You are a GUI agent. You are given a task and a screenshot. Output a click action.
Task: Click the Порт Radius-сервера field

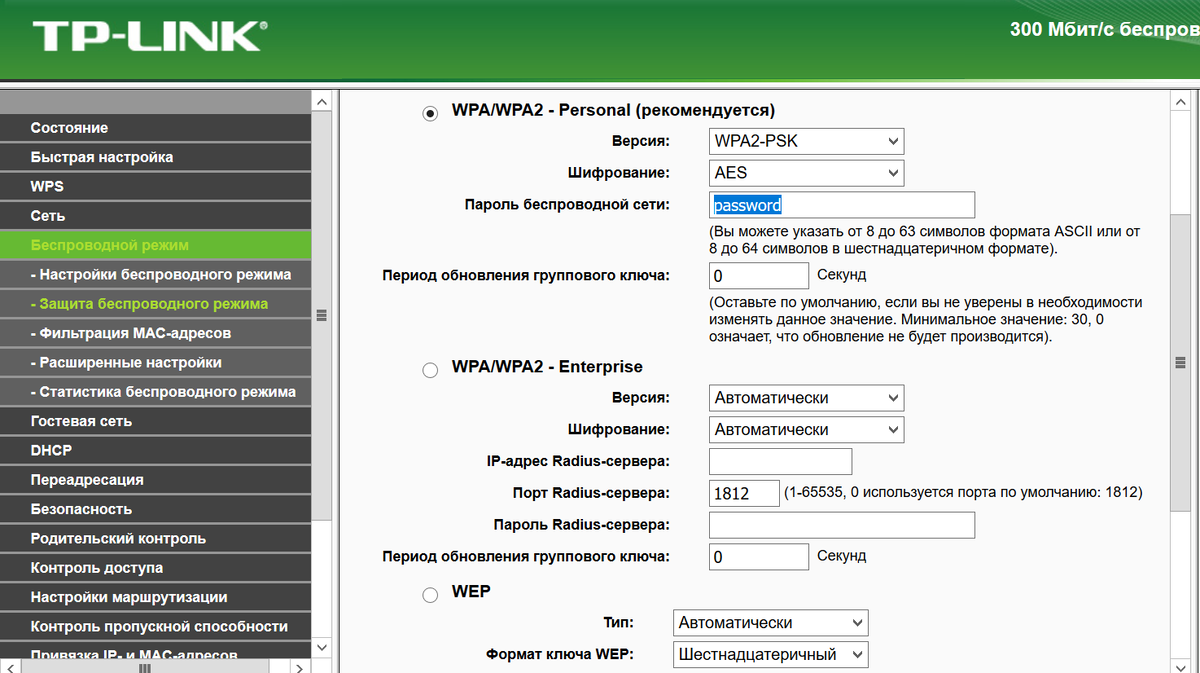[744, 492]
